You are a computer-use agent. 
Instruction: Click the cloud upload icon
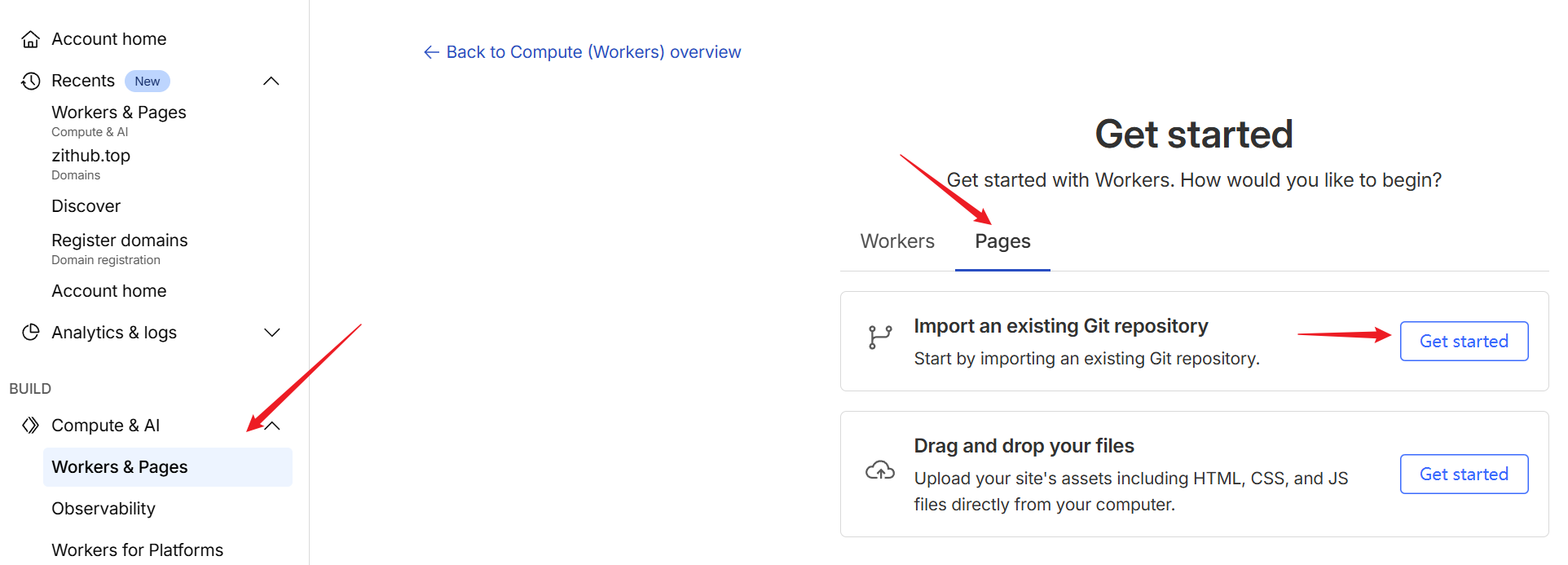pos(880,470)
